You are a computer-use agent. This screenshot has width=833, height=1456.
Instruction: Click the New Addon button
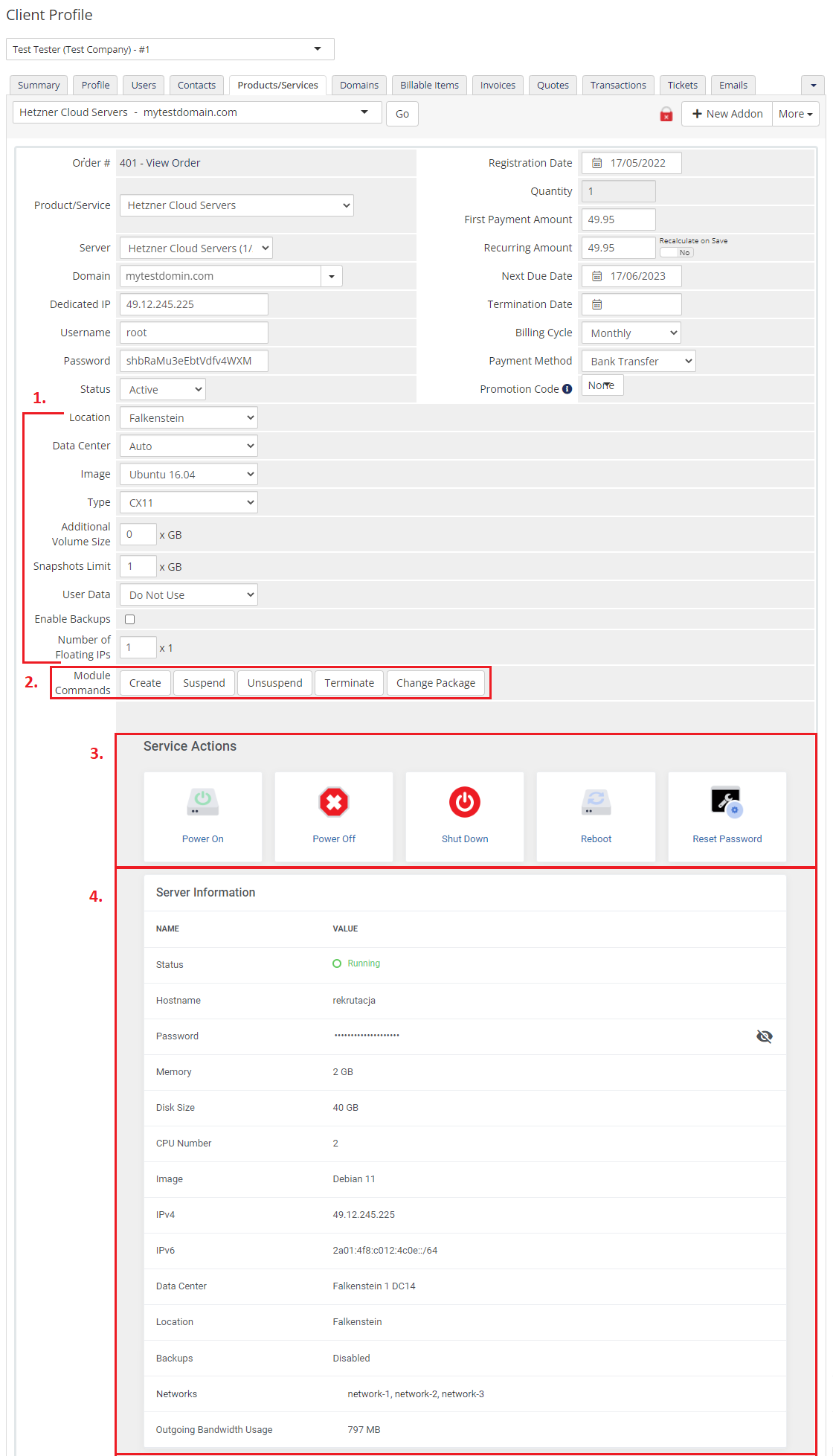pos(727,114)
